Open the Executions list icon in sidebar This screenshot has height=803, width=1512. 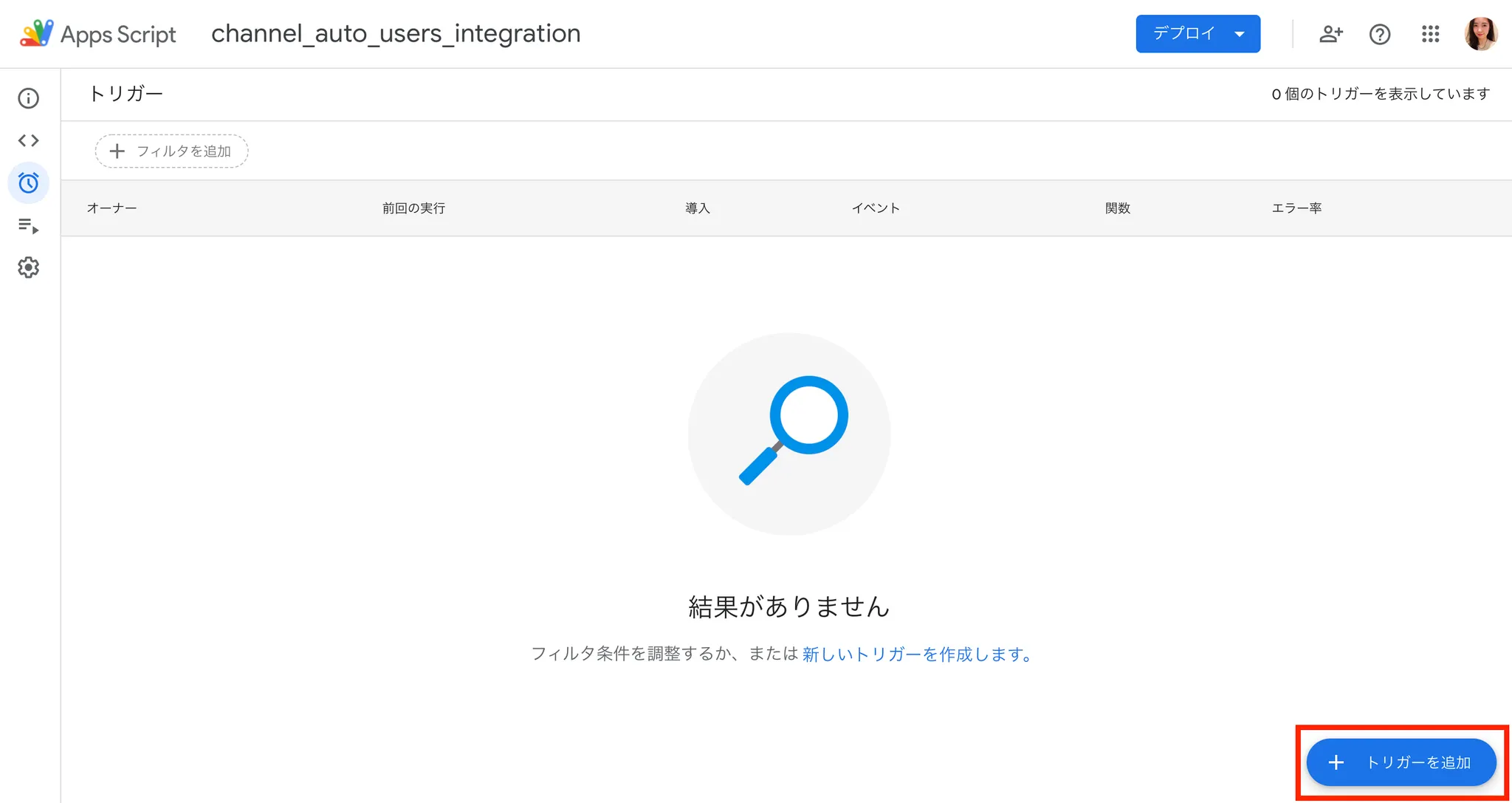28,225
